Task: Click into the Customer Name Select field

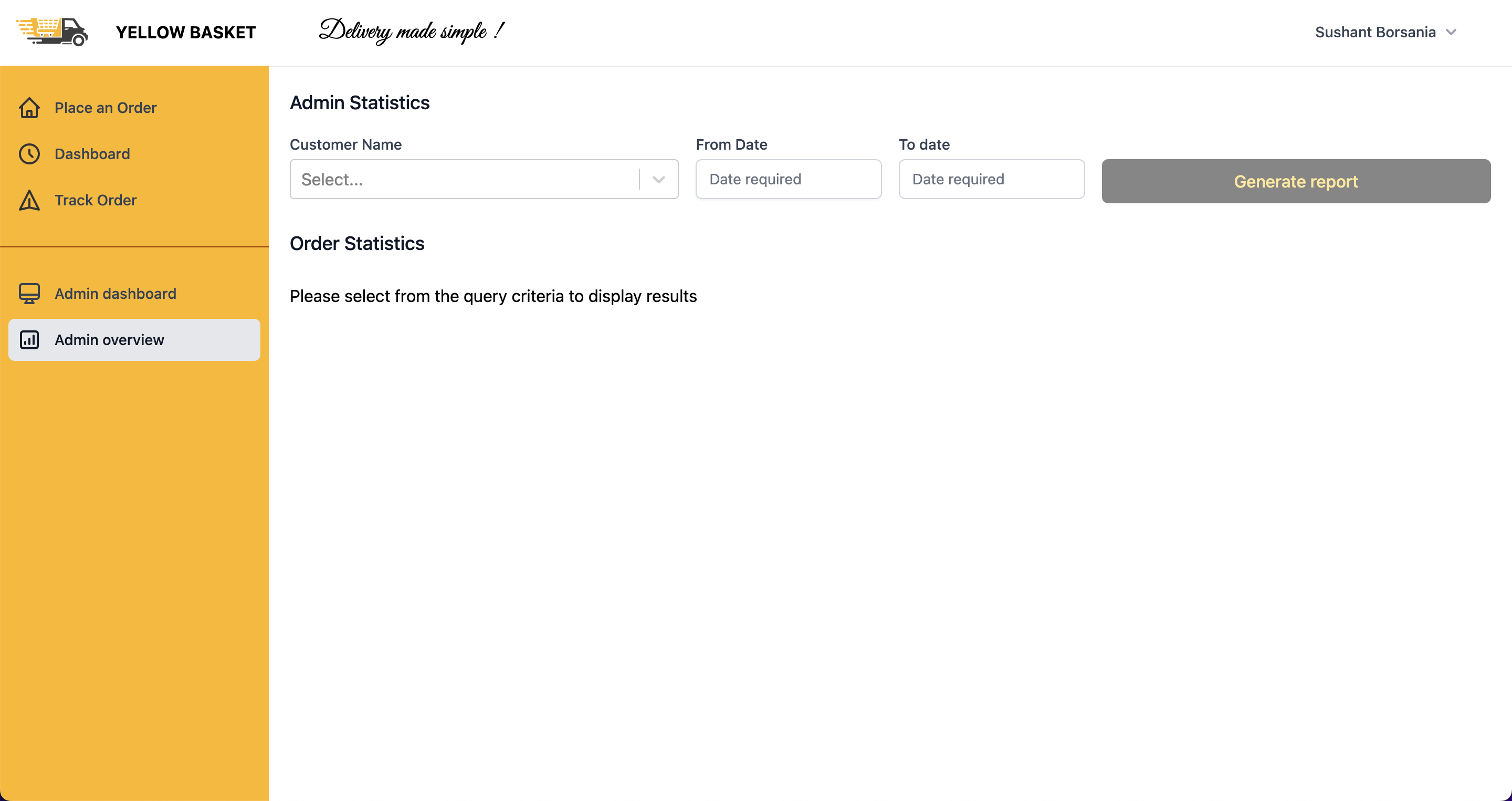Action: pyautogui.click(x=464, y=180)
